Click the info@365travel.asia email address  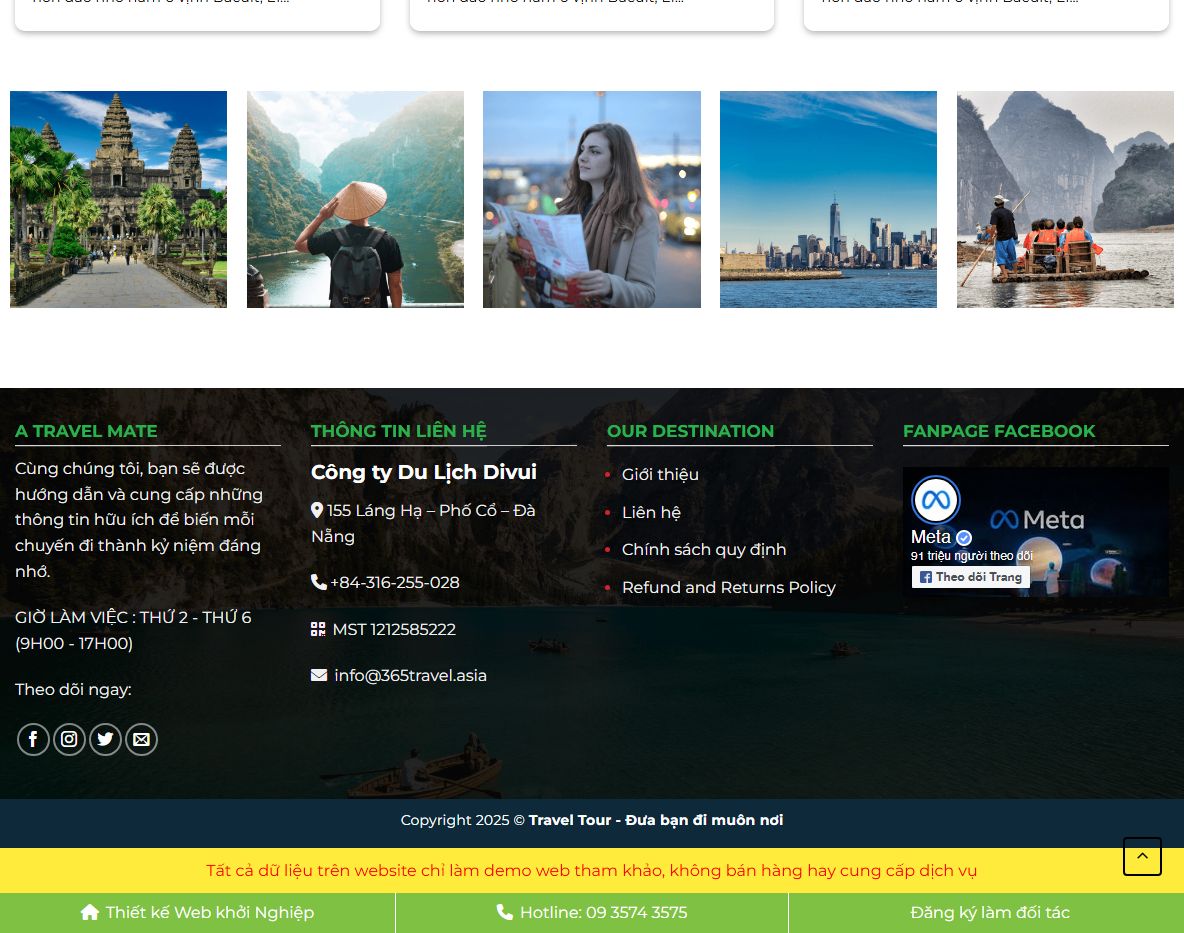pyautogui.click(x=411, y=675)
